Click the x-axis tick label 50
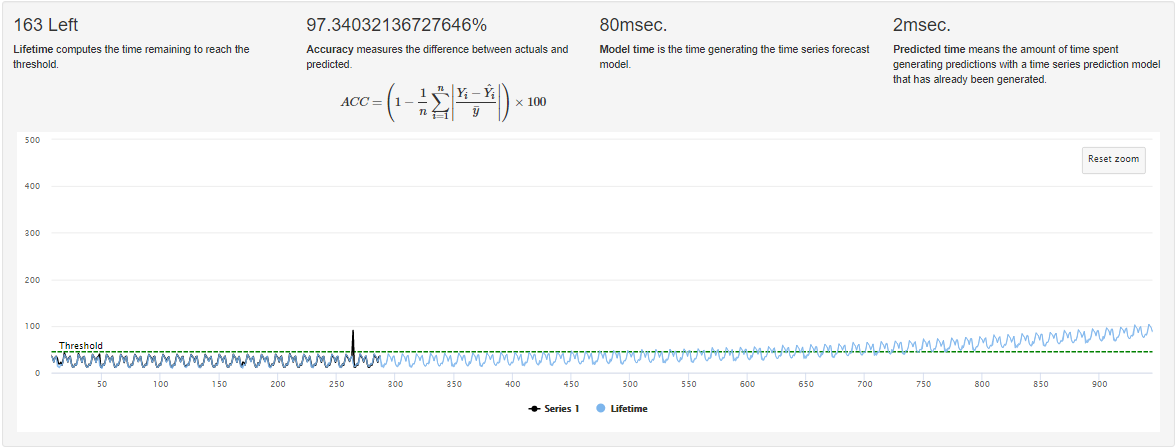 [101, 384]
